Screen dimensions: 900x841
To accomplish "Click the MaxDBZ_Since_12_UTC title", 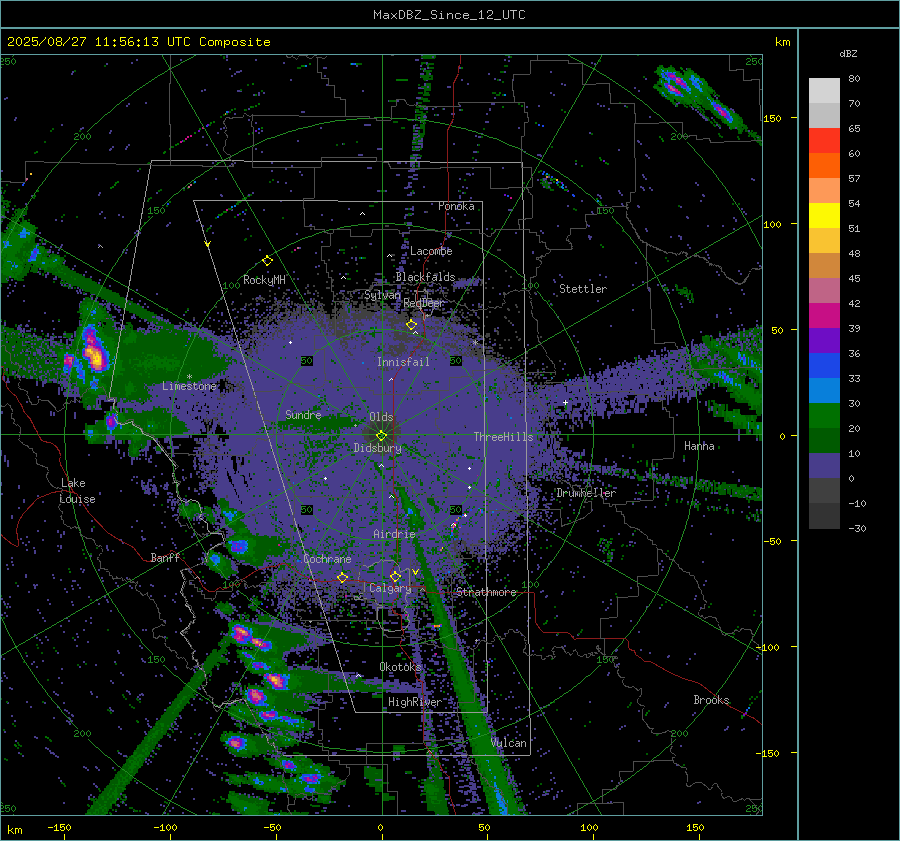I will pyautogui.click(x=449, y=15).
